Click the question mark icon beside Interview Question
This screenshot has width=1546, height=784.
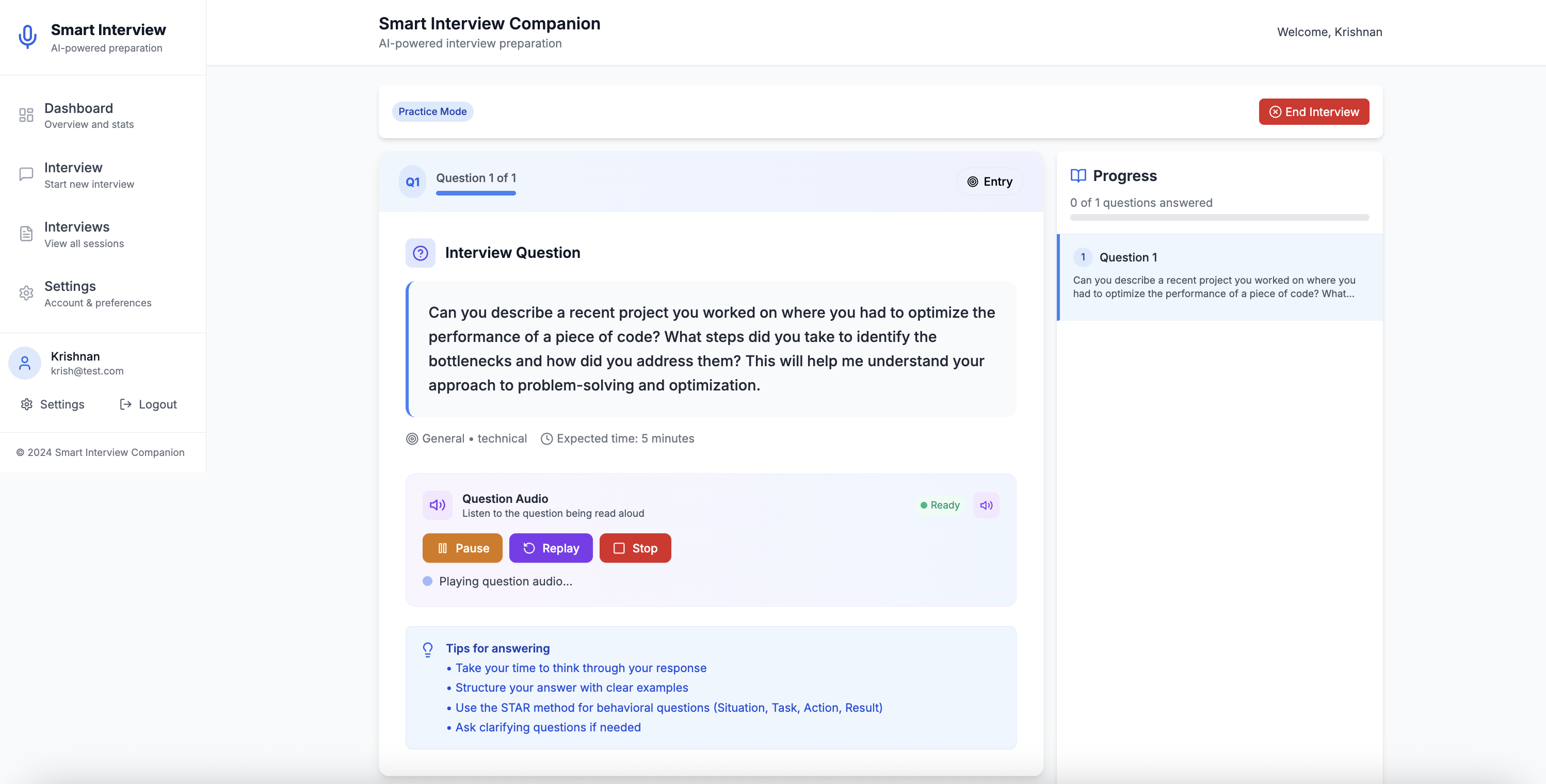pyautogui.click(x=420, y=253)
